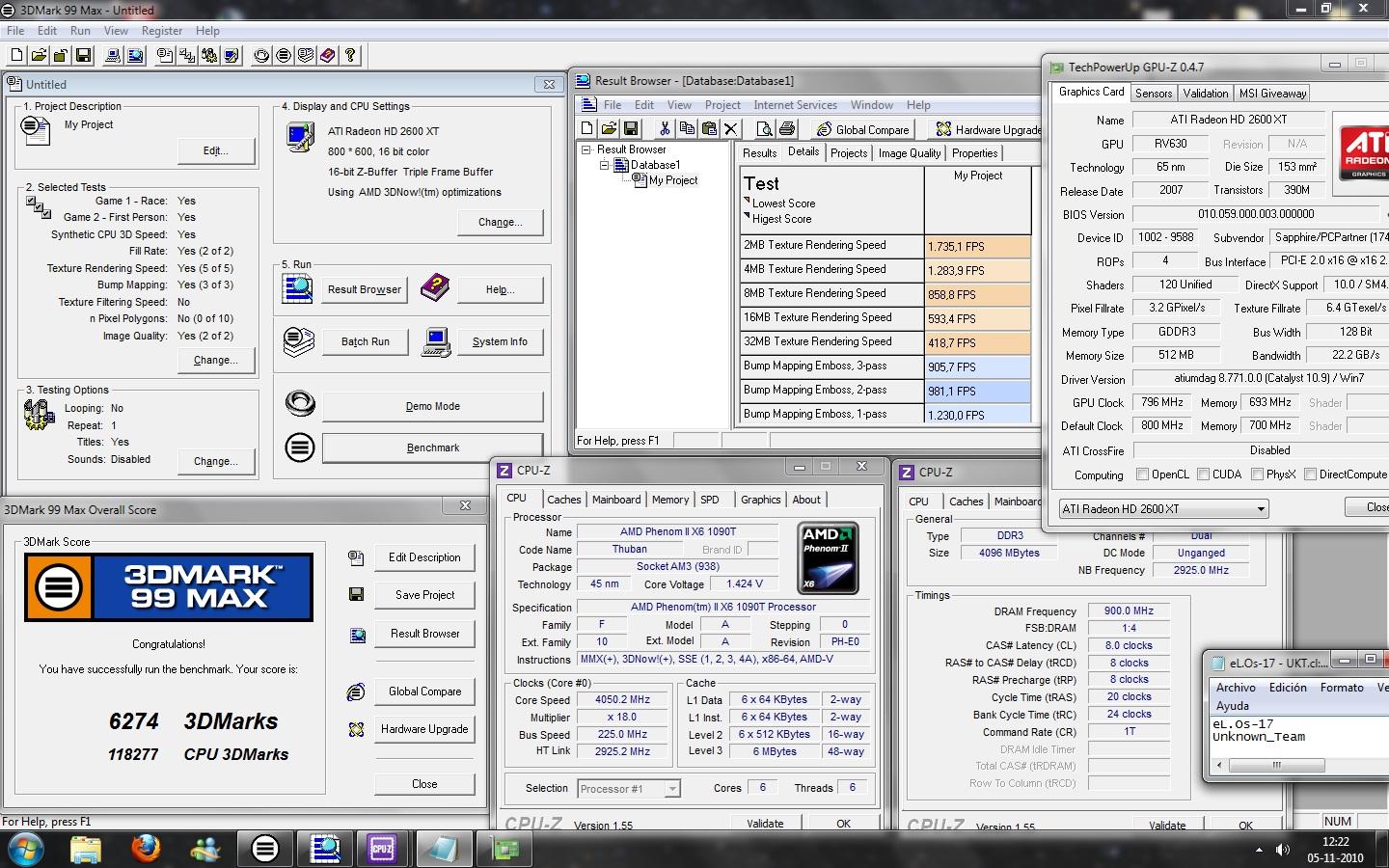Click the Edit button under Project Description
The width and height of the screenshot is (1389, 868).
(x=216, y=150)
